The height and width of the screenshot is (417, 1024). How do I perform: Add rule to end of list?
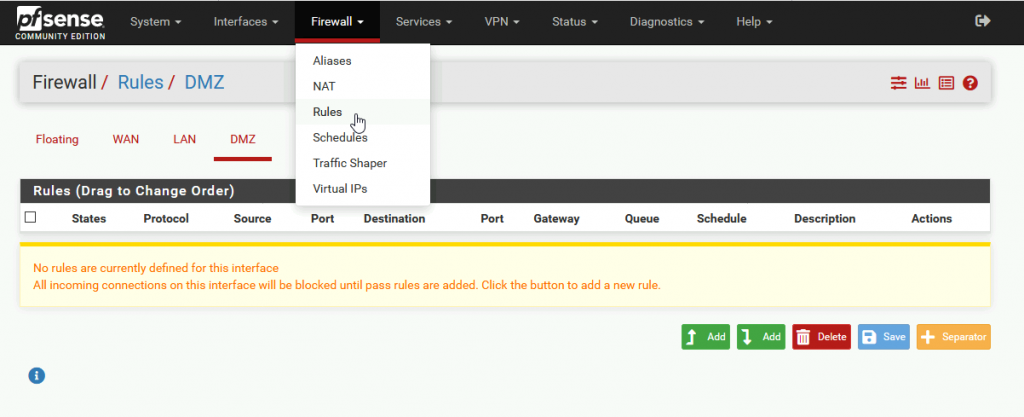point(761,337)
